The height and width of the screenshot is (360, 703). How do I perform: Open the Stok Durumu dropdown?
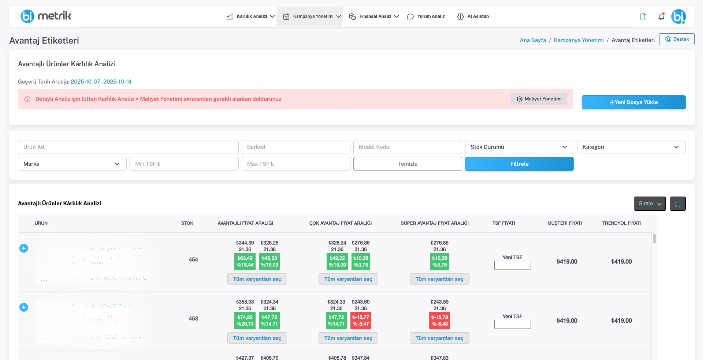(519, 147)
